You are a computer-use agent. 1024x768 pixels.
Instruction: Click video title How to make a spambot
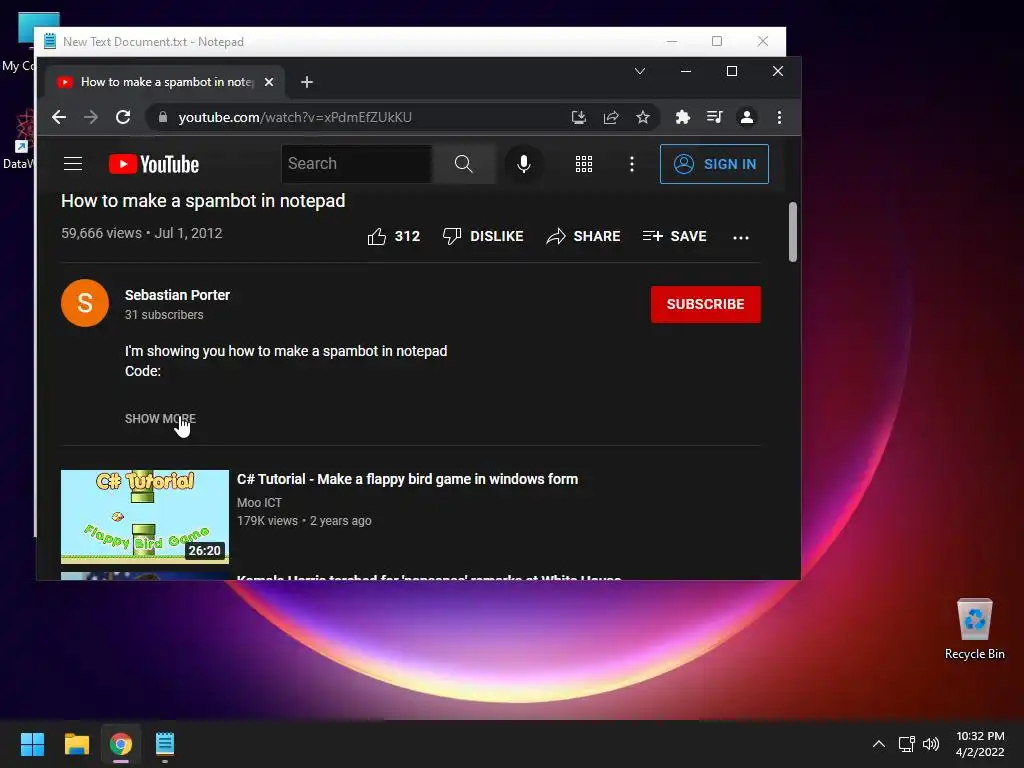(203, 200)
